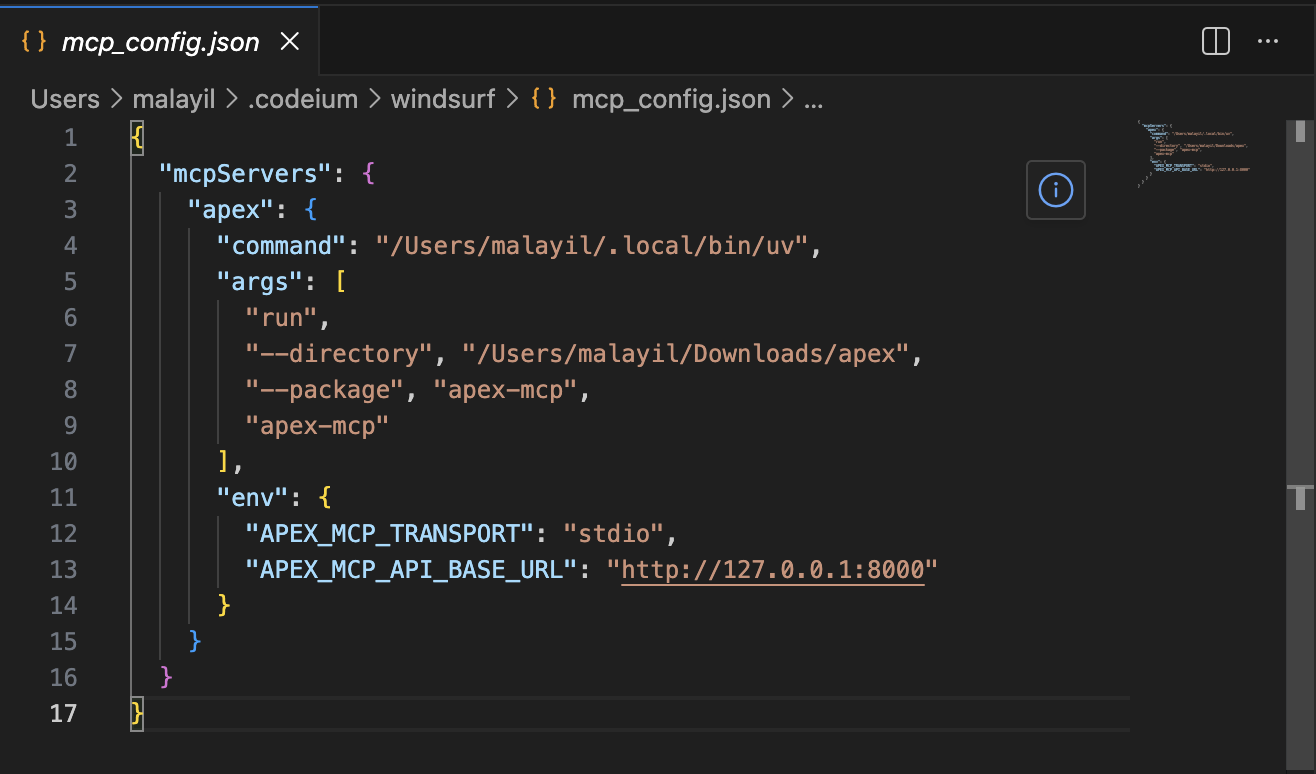
Task: Click line number 10 in gutter
Action: coord(63,461)
